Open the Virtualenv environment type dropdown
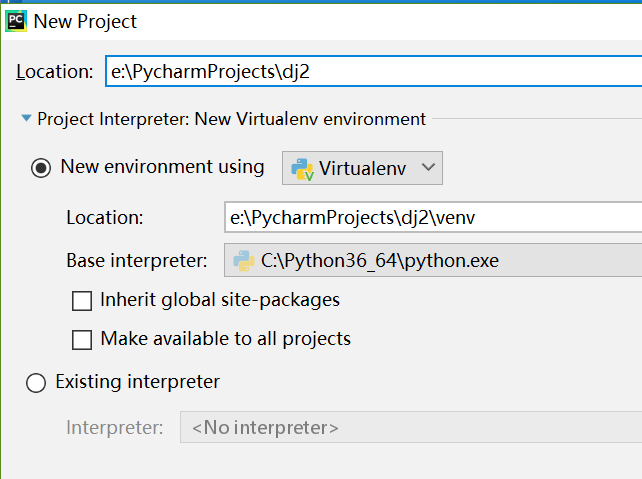 [x=362, y=168]
